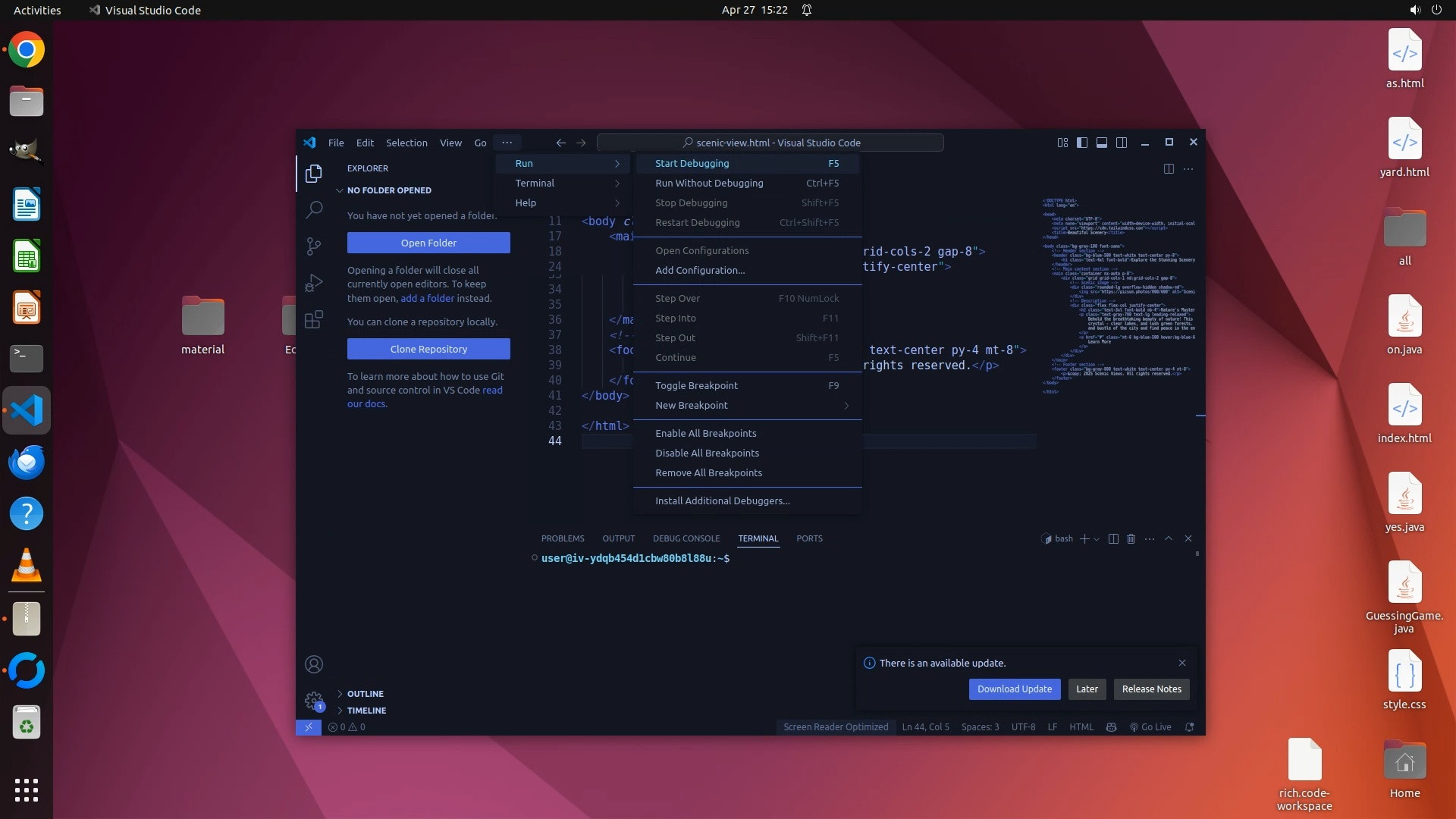The width and height of the screenshot is (1456, 819).
Task: Toggle the bottom panel layout icon
Action: (x=1102, y=143)
